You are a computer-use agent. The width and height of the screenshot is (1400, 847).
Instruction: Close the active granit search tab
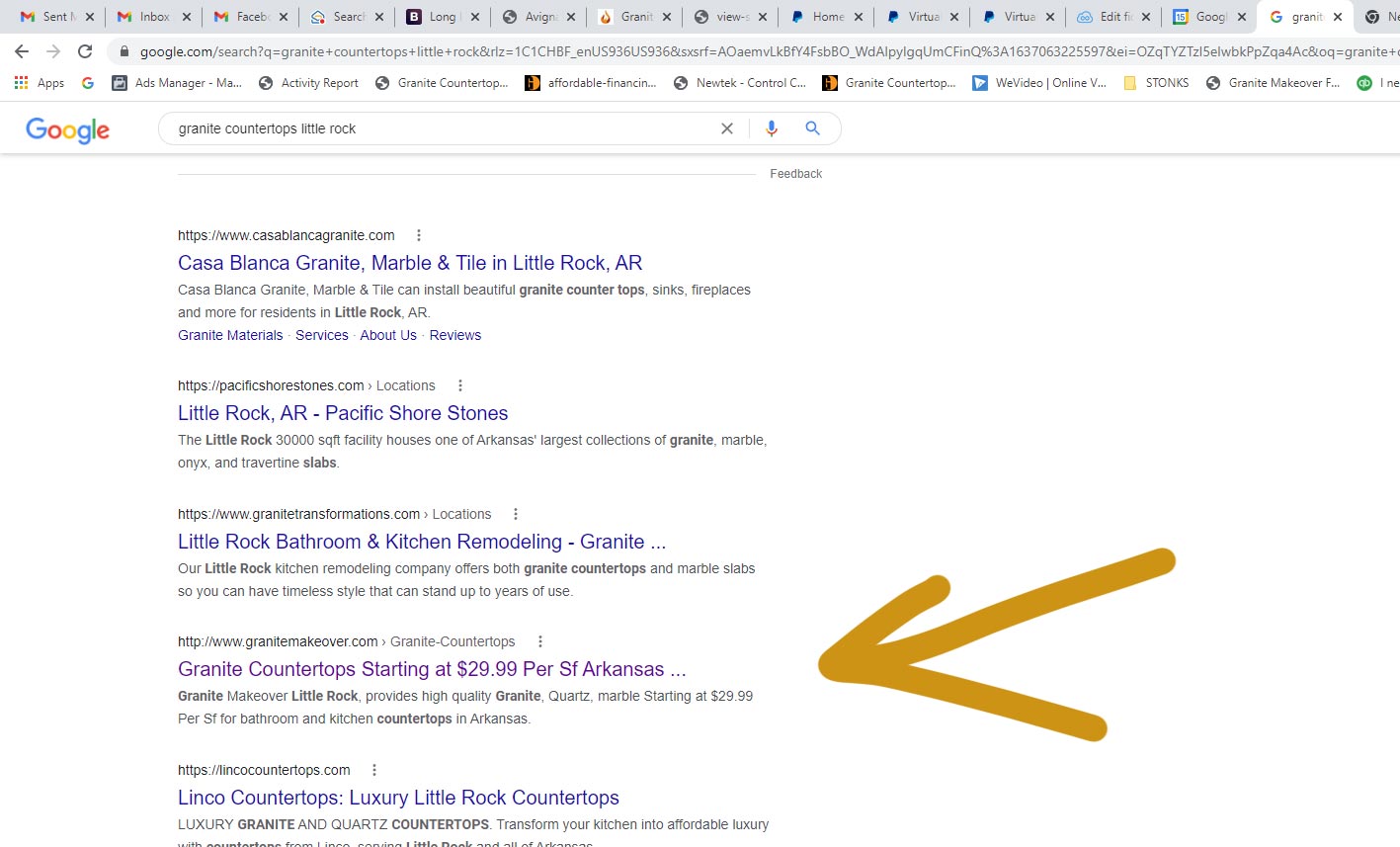click(1338, 17)
